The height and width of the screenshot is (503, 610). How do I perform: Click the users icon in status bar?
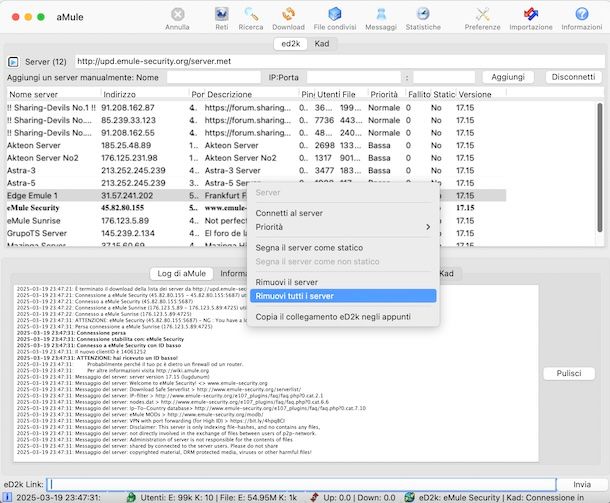[131, 497]
